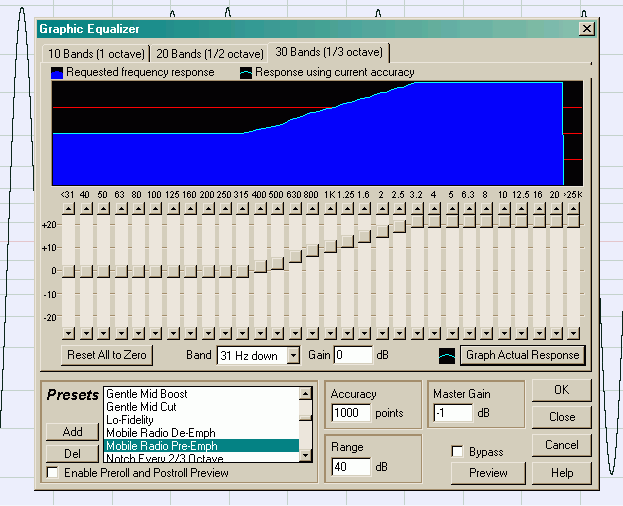The height and width of the screenshot is (506, 623).
Task: Select the Lo-Fidelity preset
Action: pos(201,420)
